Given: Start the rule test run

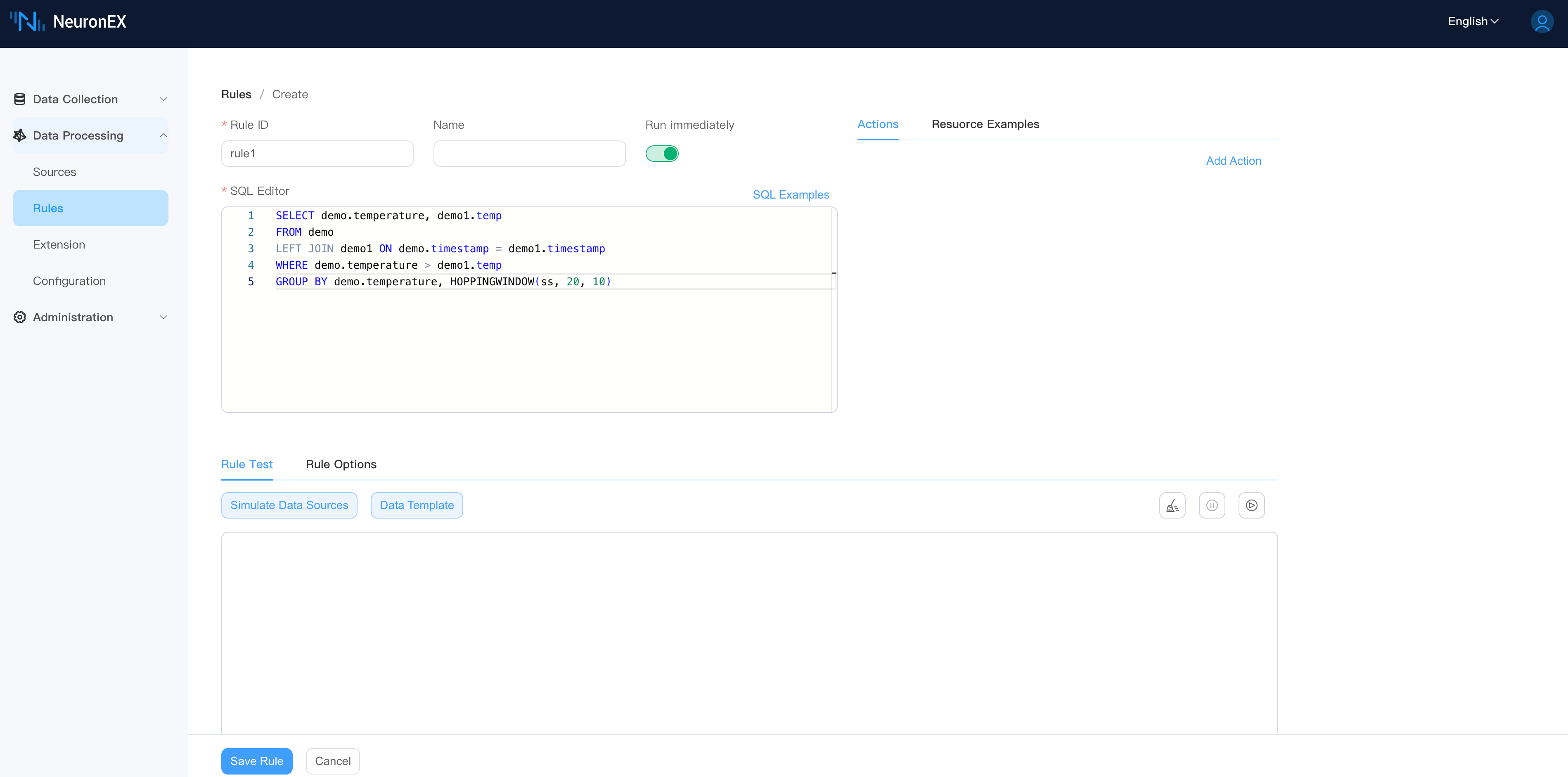Looking at the screenshot, I should coord(1251,505).
